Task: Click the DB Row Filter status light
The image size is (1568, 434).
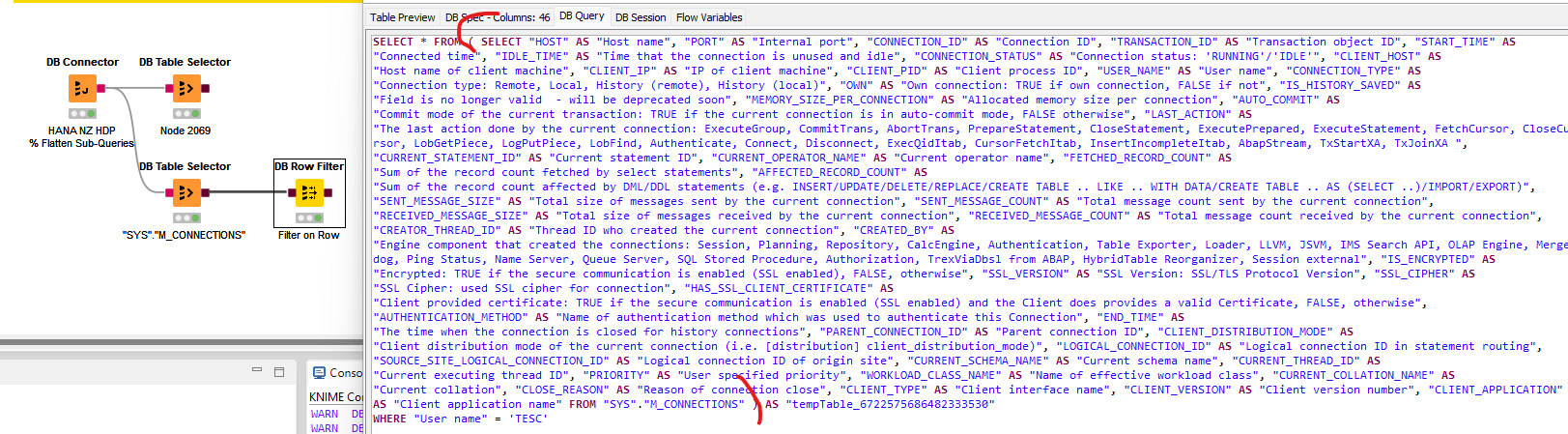Action: [309, 217]
